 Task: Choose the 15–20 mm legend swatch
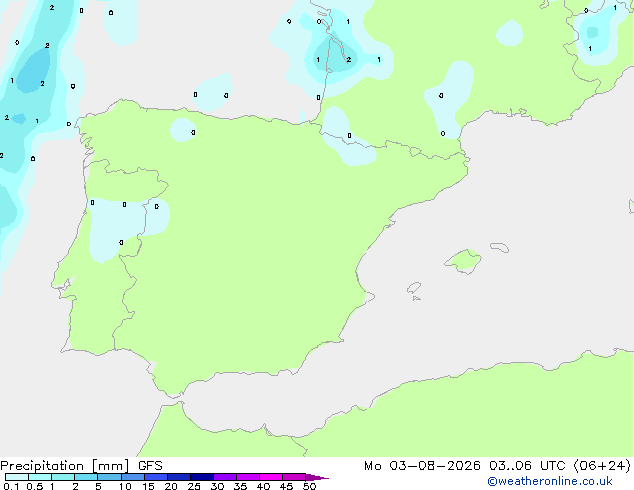tap(155, 477)
